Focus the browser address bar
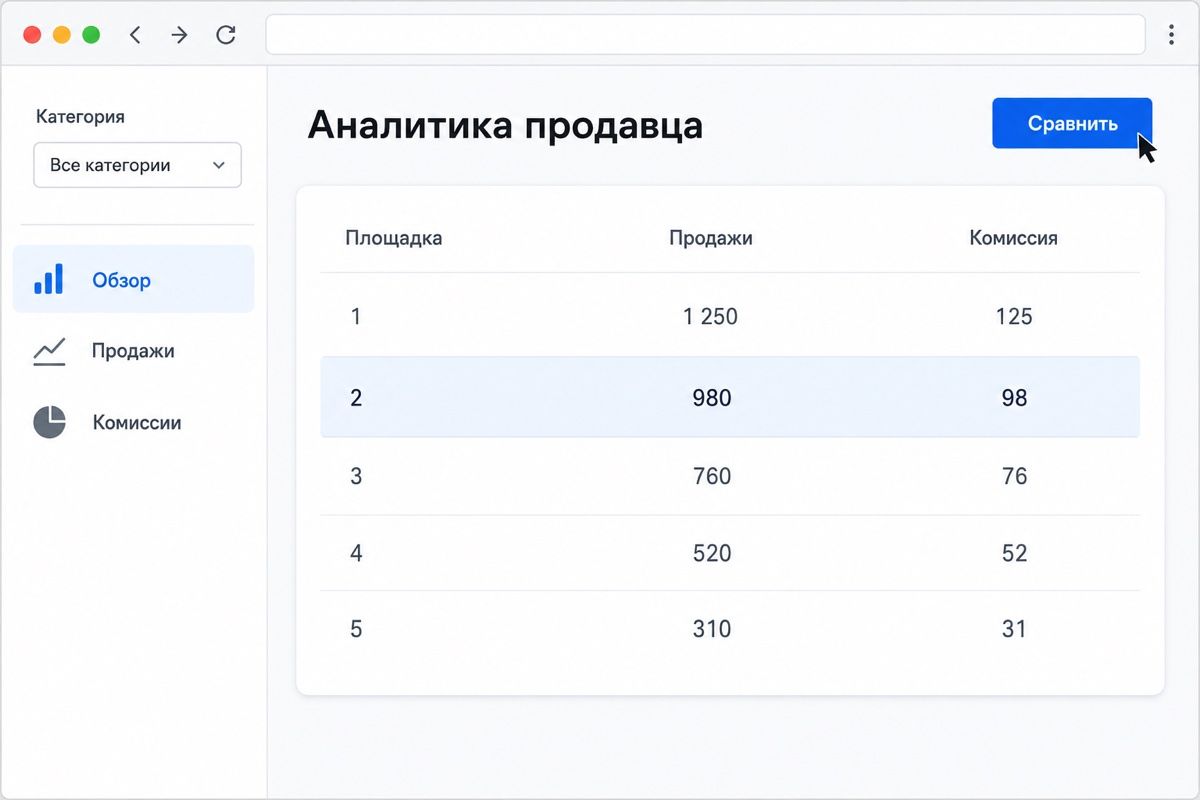 click(x=705, y=35)
